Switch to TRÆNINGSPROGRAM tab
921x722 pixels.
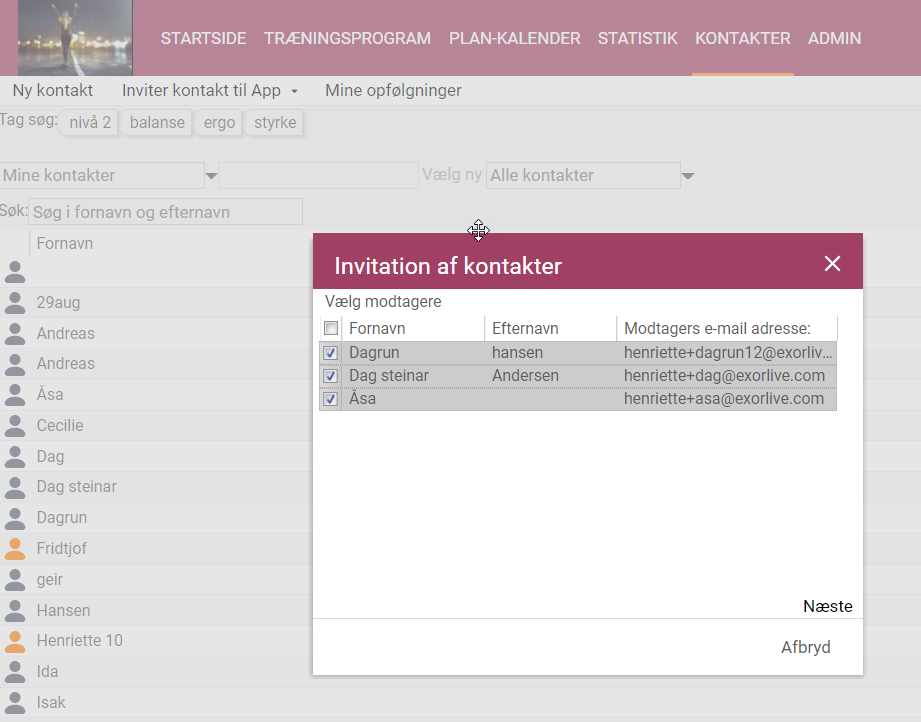click(347, 38)
